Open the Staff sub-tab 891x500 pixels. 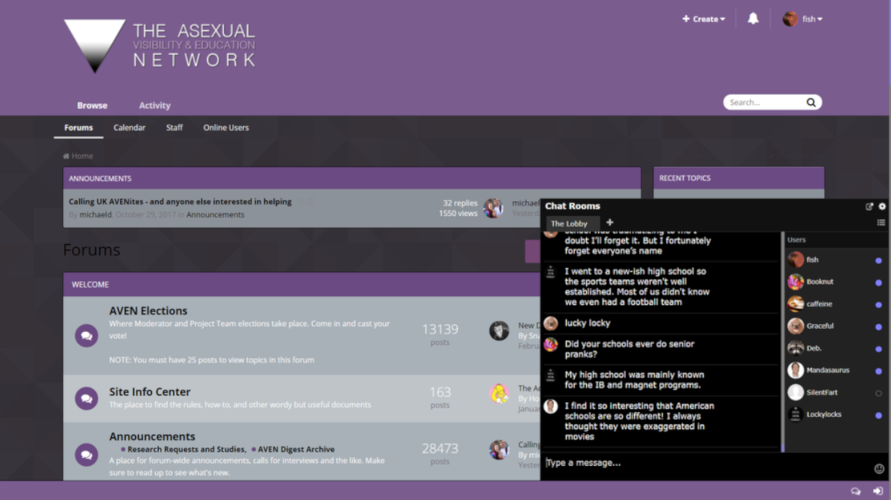point(174,128)
